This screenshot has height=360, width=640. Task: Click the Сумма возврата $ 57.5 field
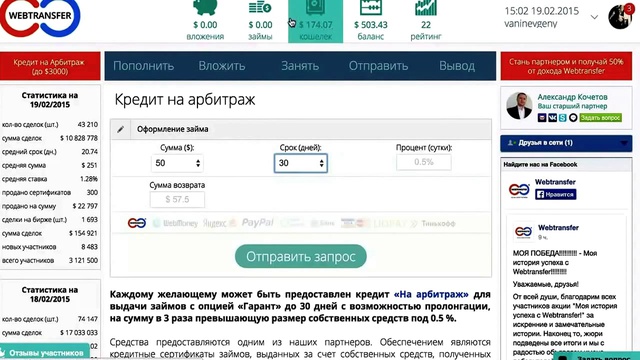pos(177,199)
